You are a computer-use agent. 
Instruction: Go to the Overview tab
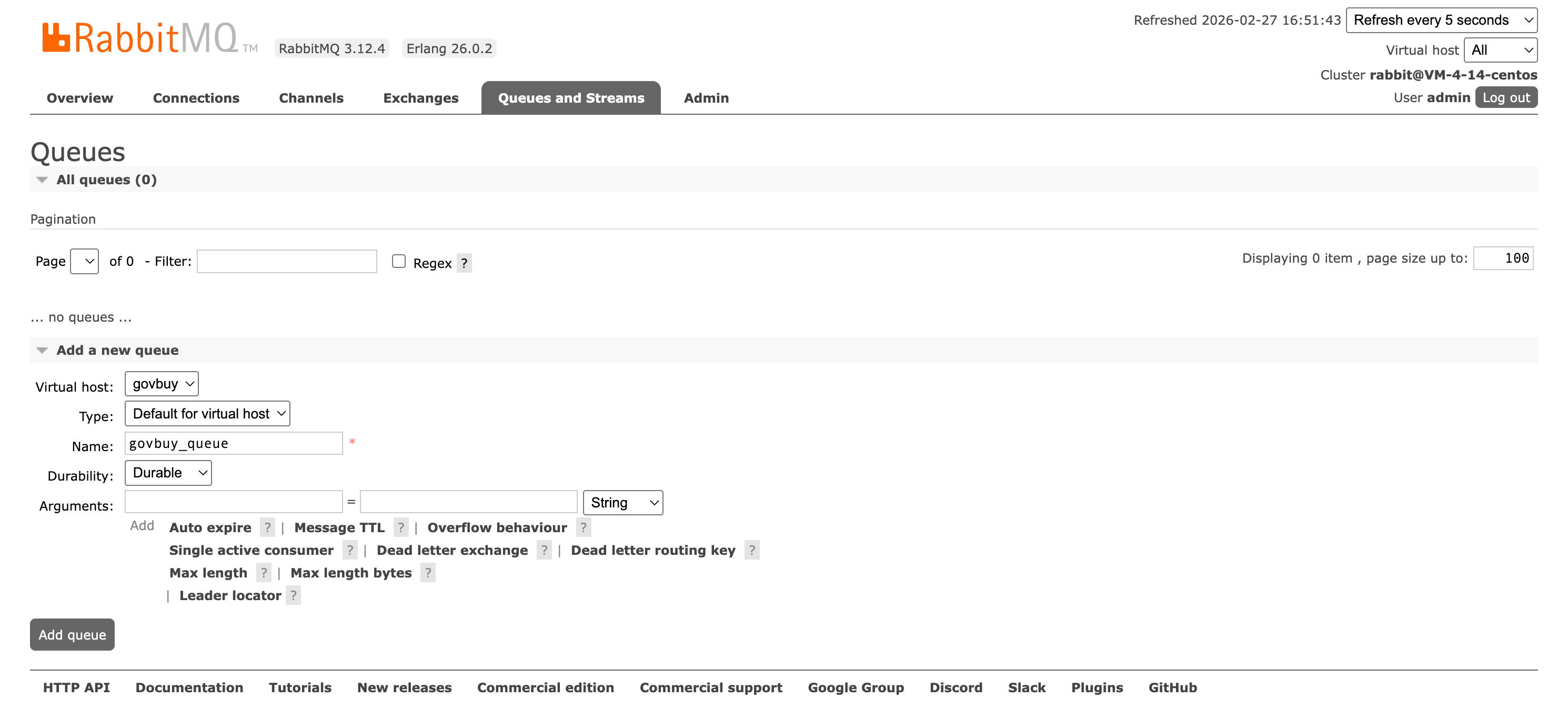tap(80, 98)
